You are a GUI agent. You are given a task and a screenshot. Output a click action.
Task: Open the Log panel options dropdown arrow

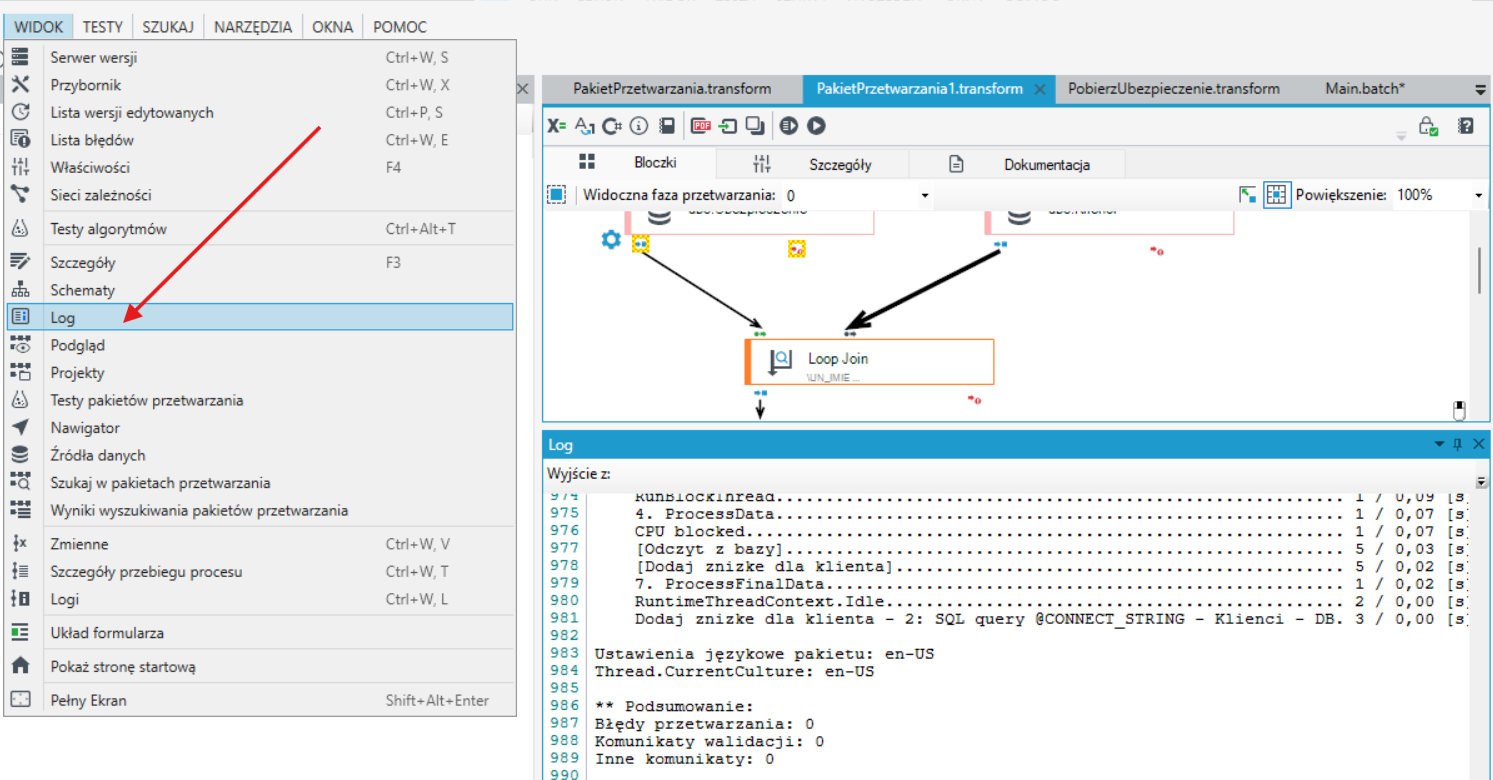coord(1440,444)
